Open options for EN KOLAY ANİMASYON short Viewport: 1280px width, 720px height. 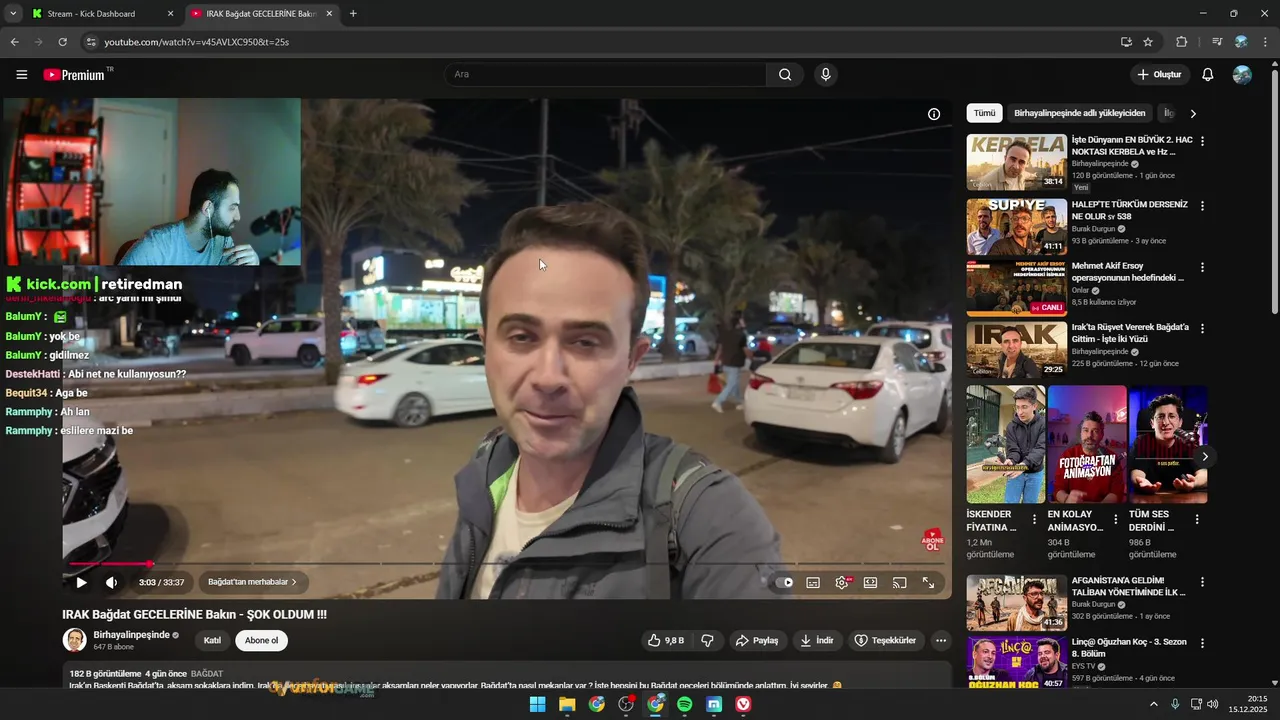coord(1115,519)
